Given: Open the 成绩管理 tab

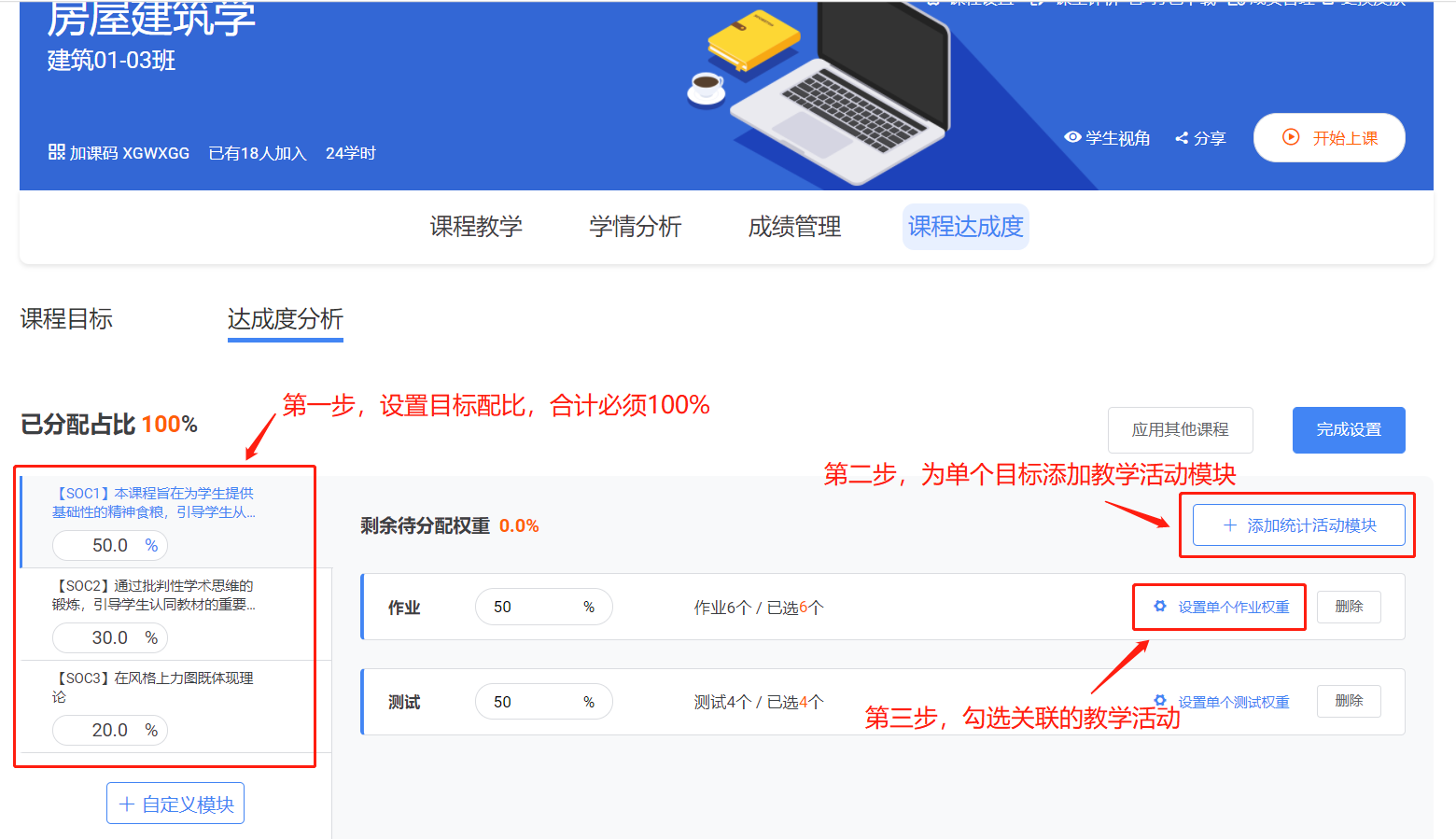Looking at the screenshot, I should (794, 227).
